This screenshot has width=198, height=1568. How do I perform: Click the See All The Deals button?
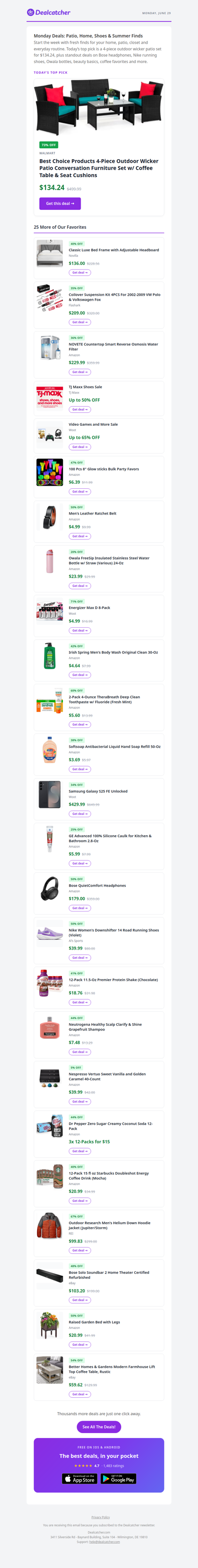(x=99, y=1427)
